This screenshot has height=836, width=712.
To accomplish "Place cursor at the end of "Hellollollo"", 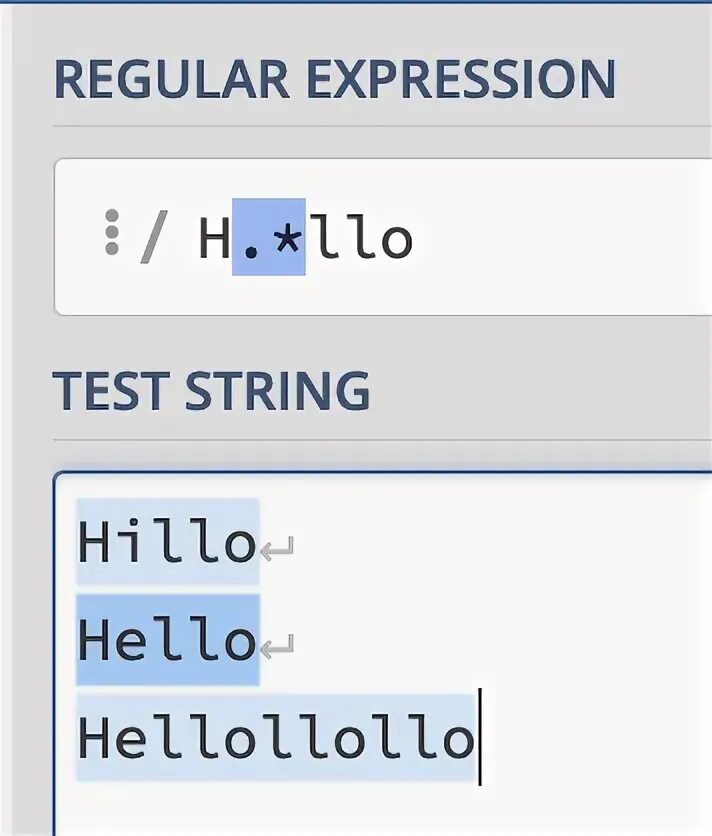I will point(478,738).
